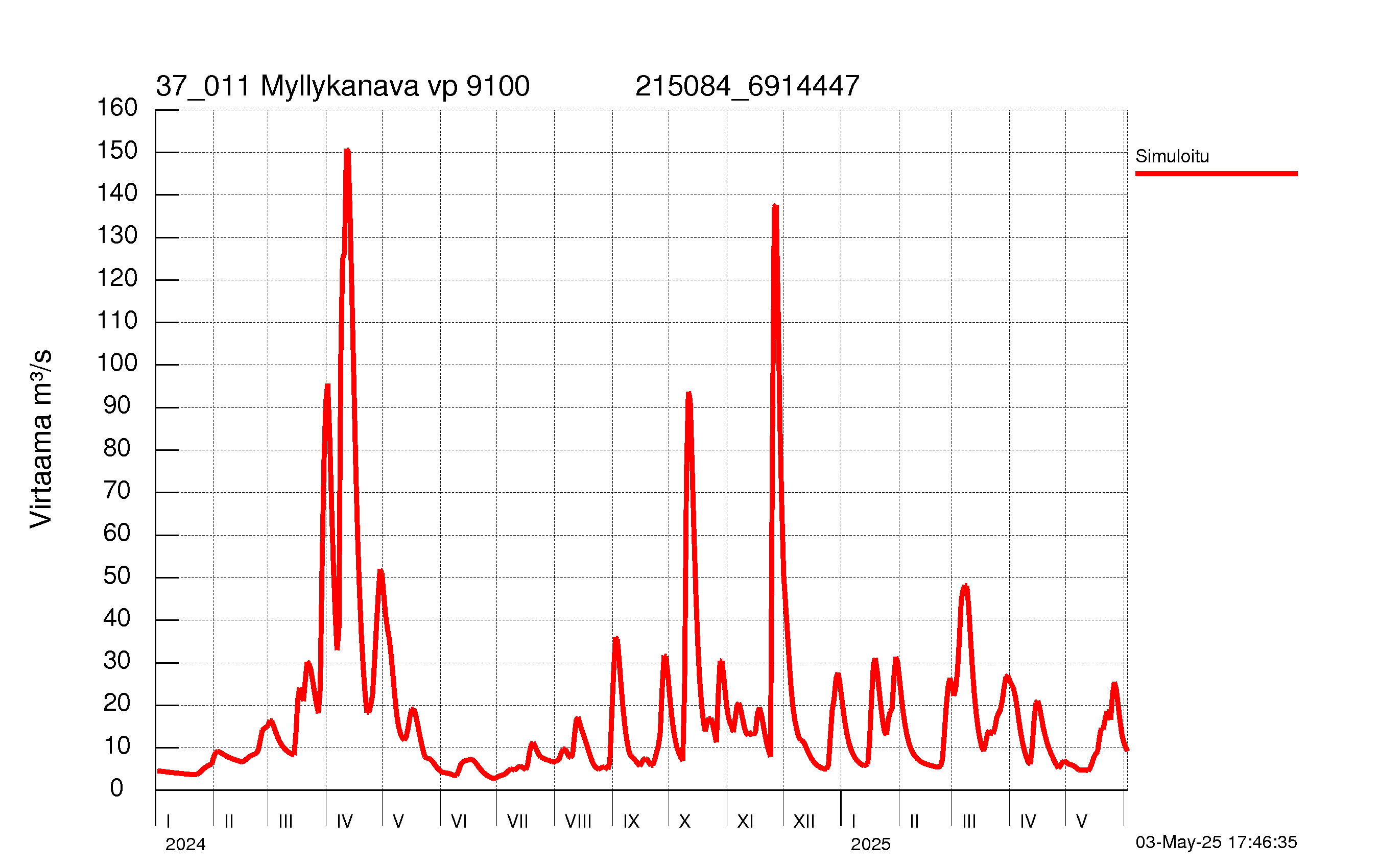Click the y-axis value '130'
This screenshot has width=1379, height=868.
point(117,235)
